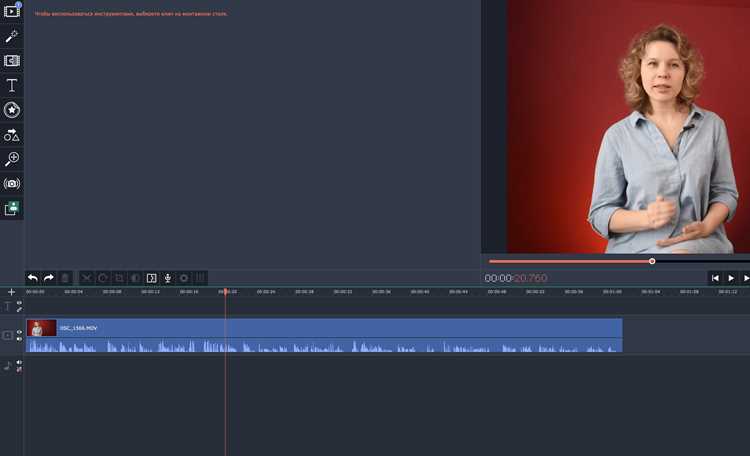Open the Filters magic wand tab

pos(11,36)
